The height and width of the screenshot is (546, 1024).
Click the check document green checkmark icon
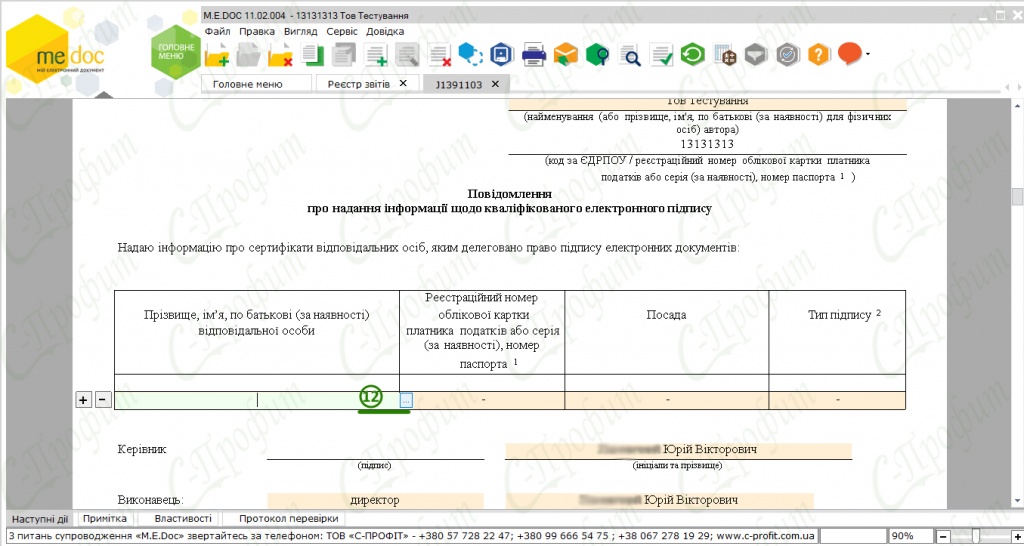click(662, 55)
